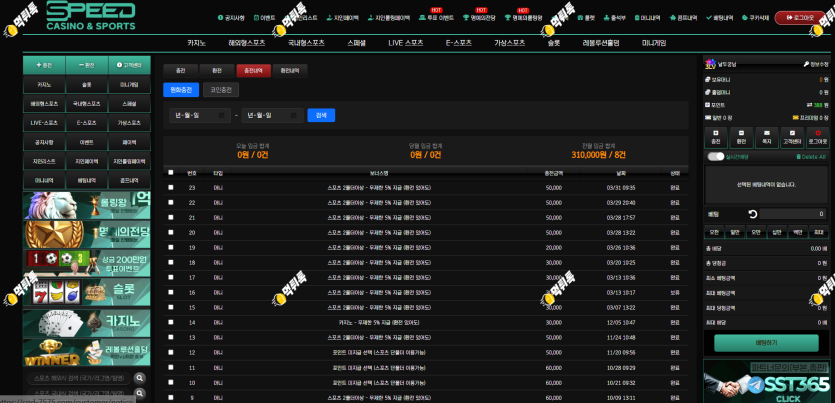Click the Delete All trash icon
This screenshot has width=835, height=403.
pyautogui.click(x=798, y=157)
